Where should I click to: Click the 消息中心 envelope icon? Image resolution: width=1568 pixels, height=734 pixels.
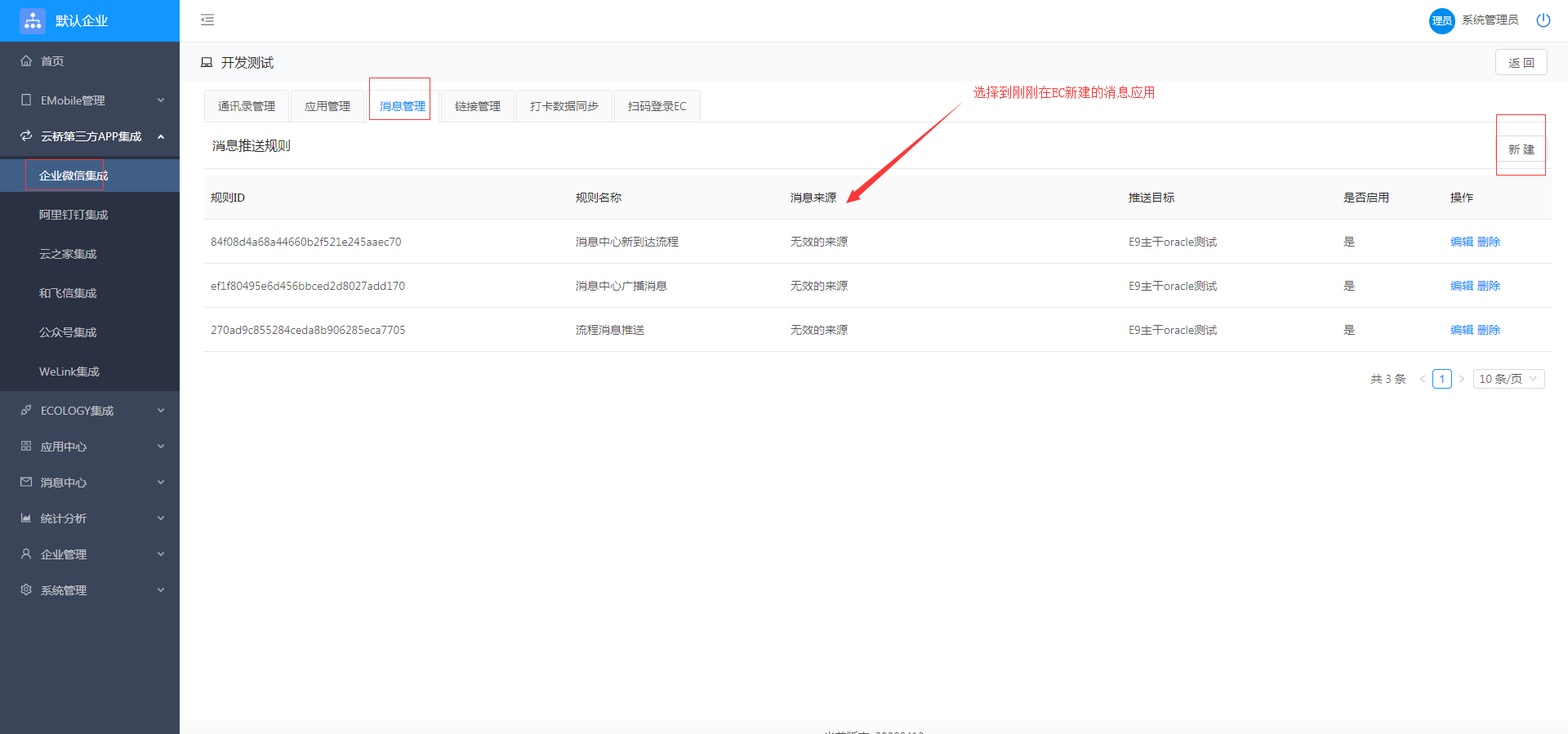[26, 483]
